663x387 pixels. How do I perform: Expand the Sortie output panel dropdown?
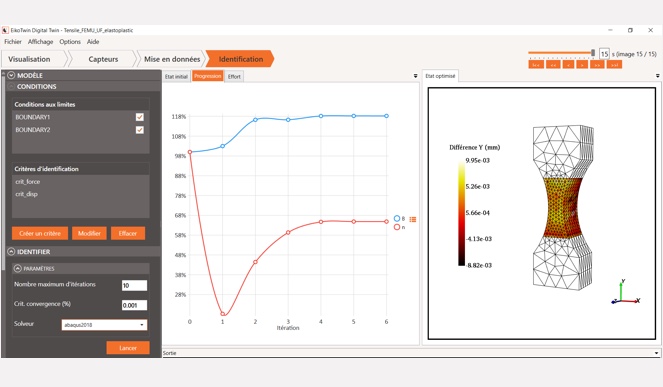point(656,353)
